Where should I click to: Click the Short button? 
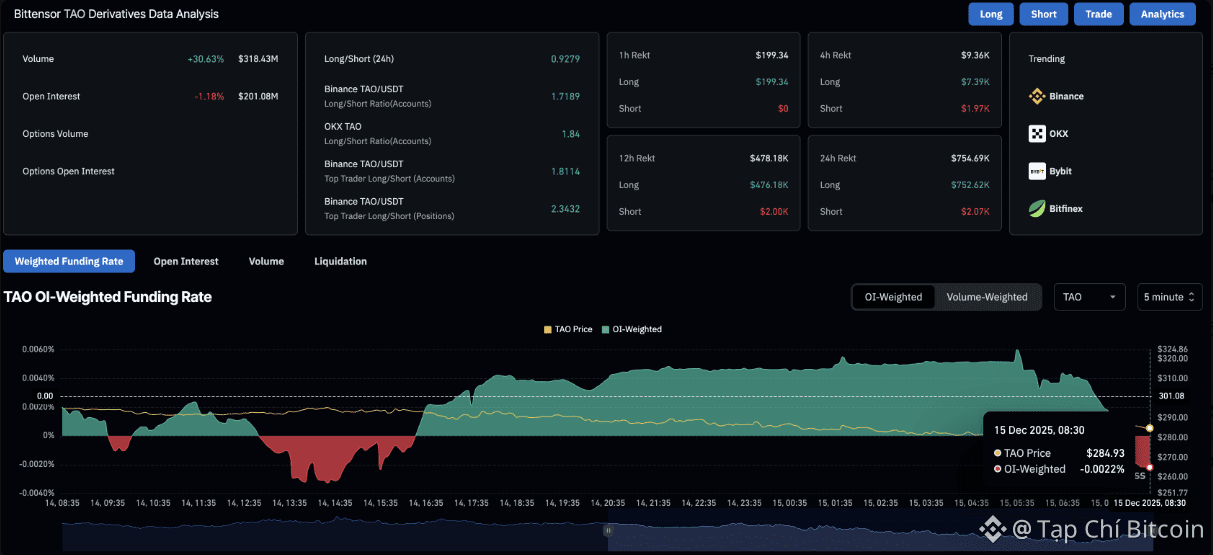[x=1043, y=14]
